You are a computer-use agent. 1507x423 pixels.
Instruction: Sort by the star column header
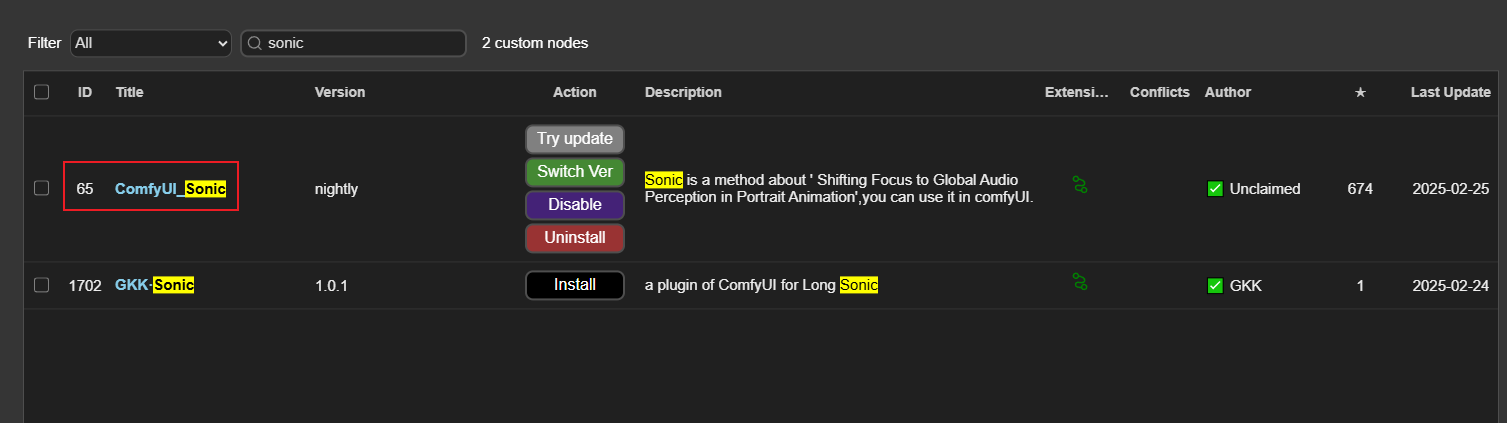[x=1359, y=92]
